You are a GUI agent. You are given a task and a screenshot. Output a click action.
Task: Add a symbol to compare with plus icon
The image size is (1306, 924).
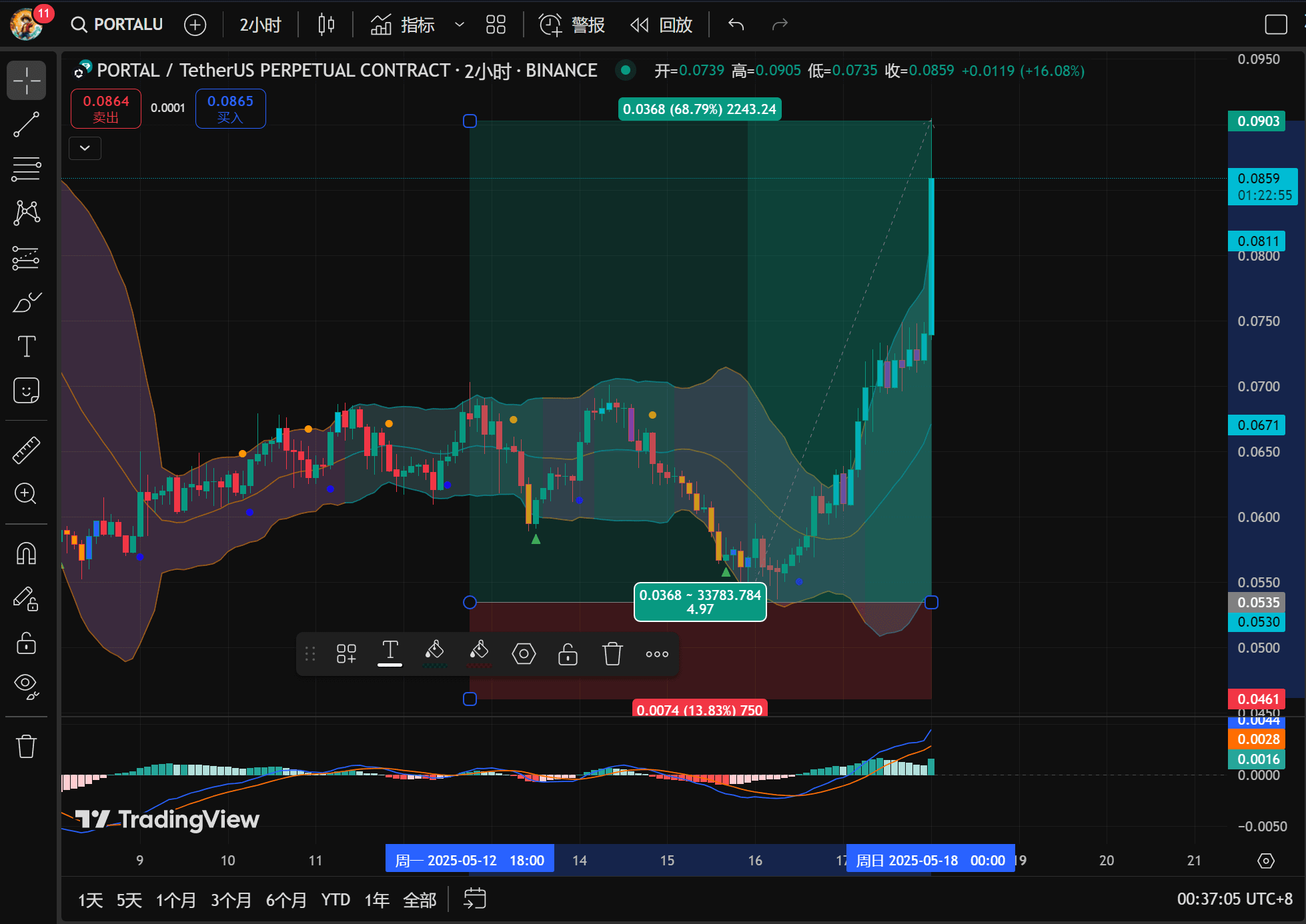click(x=195, y=25)
